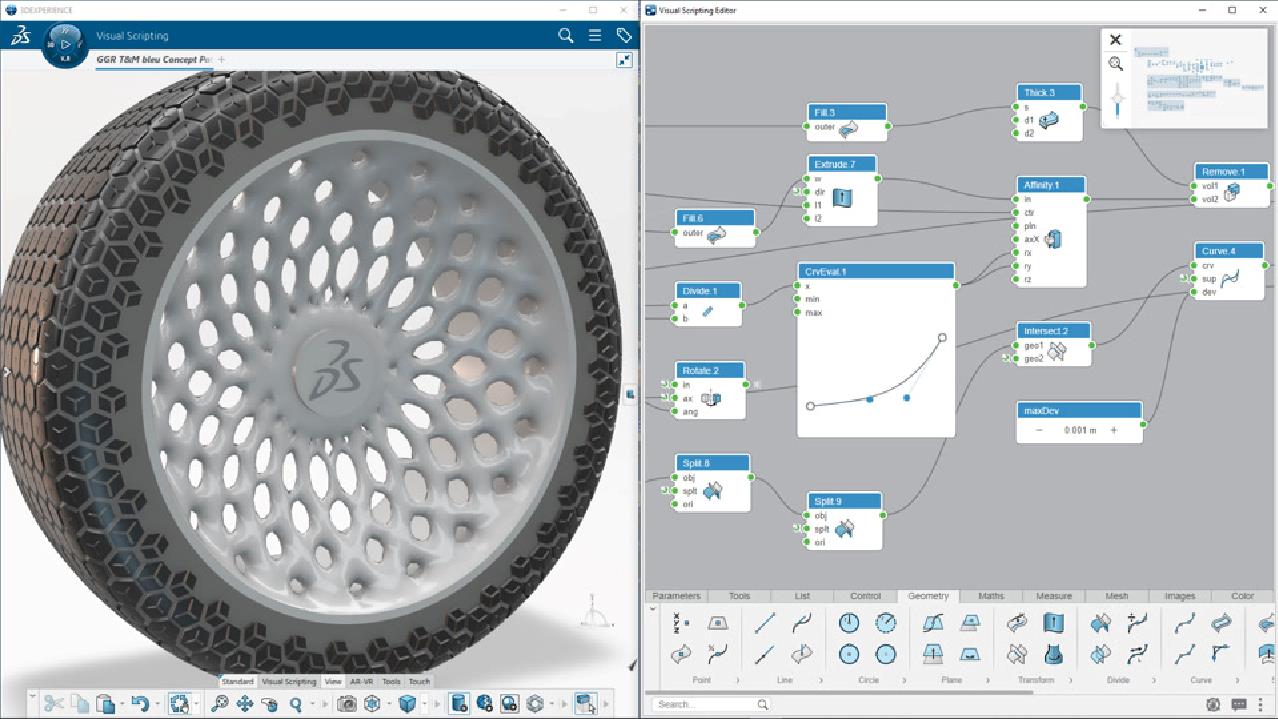1278x719 pixels.
Task: Click the compass play button
Action: coord(65,44)
